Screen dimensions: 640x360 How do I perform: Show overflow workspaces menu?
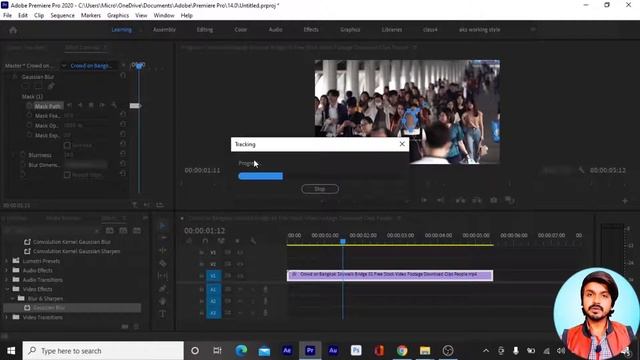pos(533,29)
